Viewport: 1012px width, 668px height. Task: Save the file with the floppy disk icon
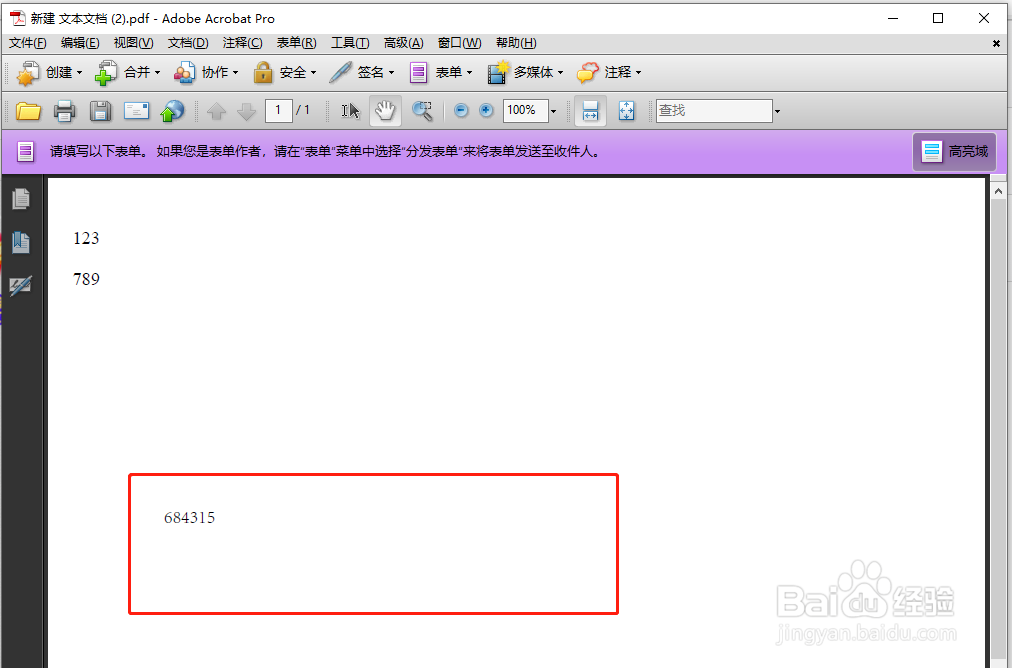point(100,111)
